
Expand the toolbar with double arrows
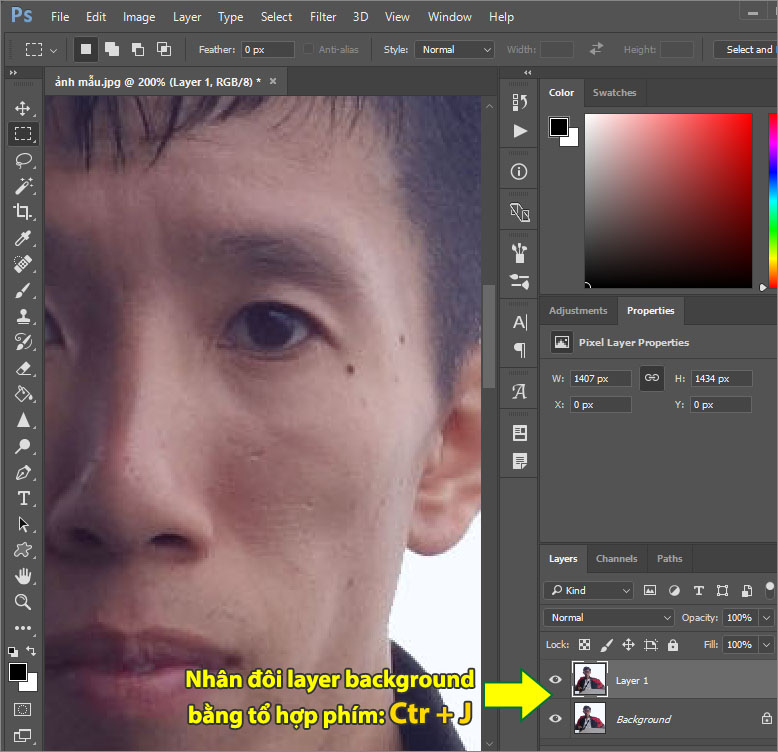13,73
